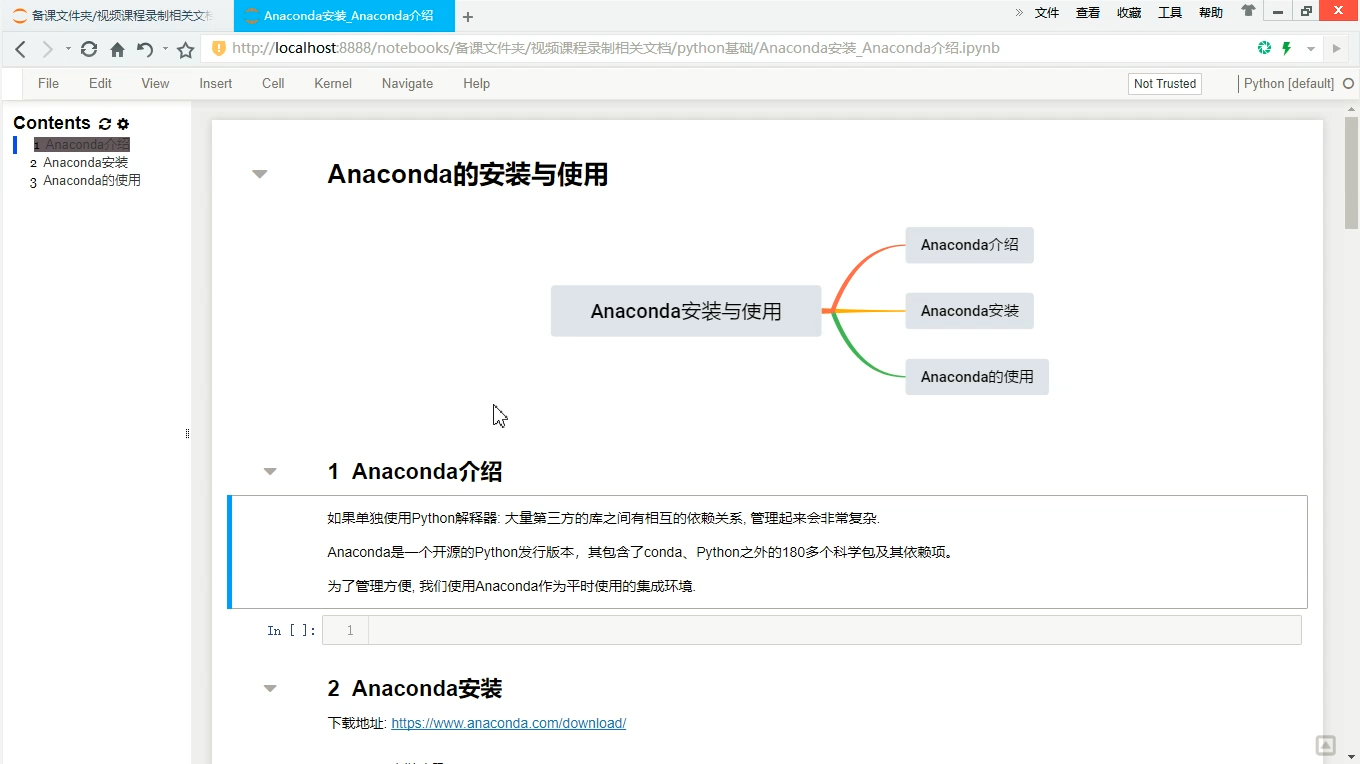
Task: Open the Contents settings gear
Action: click(123, 124)
